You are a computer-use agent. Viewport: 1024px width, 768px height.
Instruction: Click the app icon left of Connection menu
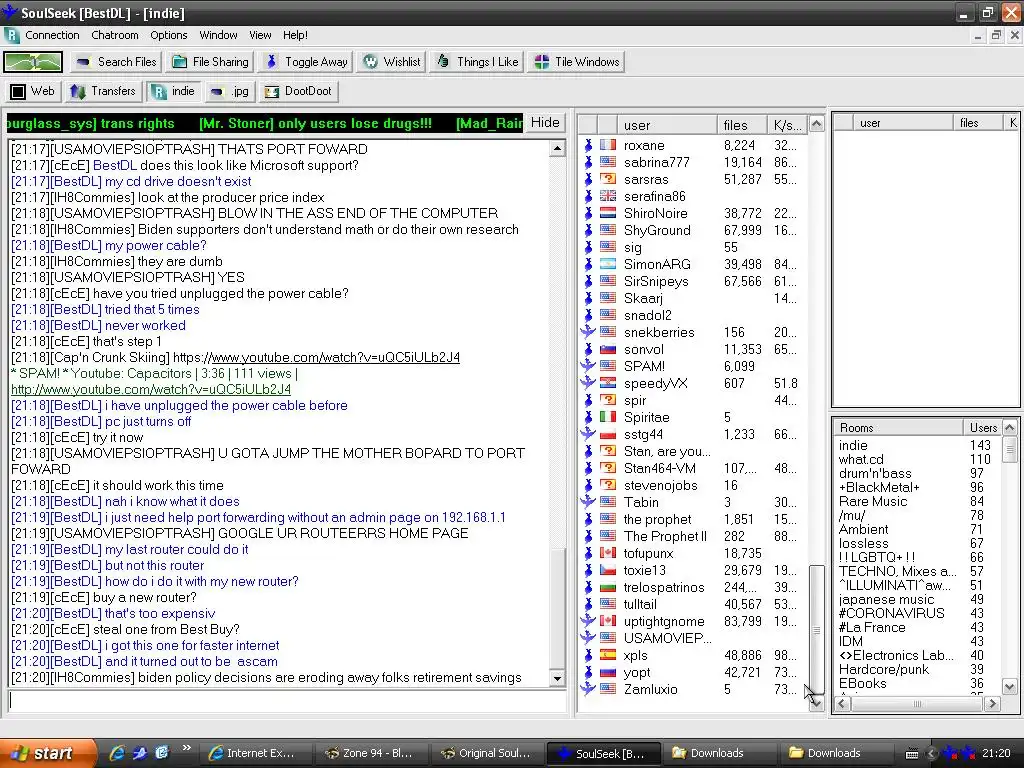[x=11, y=35]
